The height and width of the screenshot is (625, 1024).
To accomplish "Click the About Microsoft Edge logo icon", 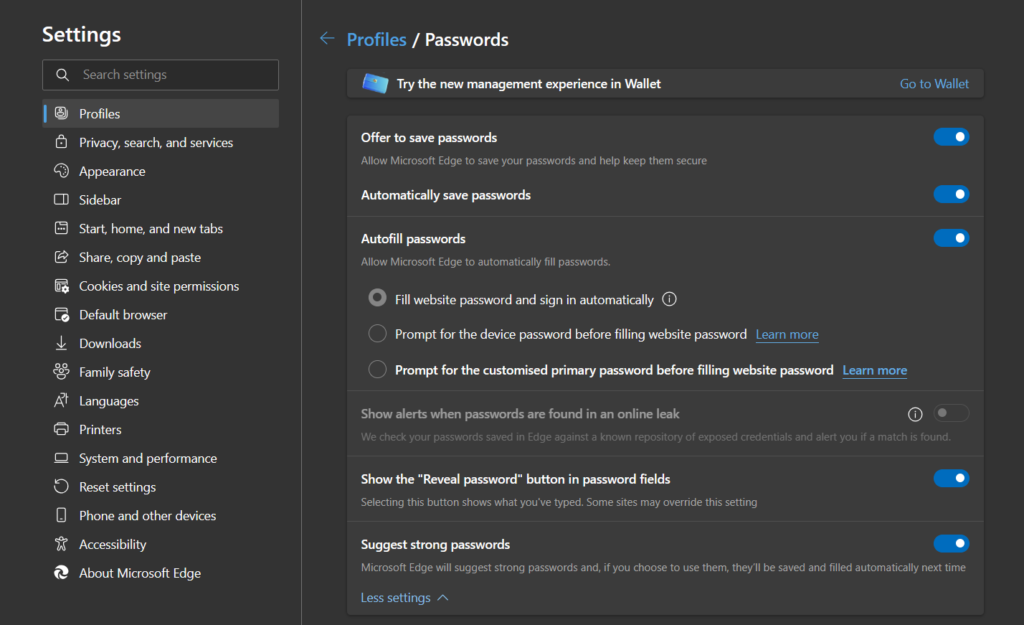I will click(61, 573).
